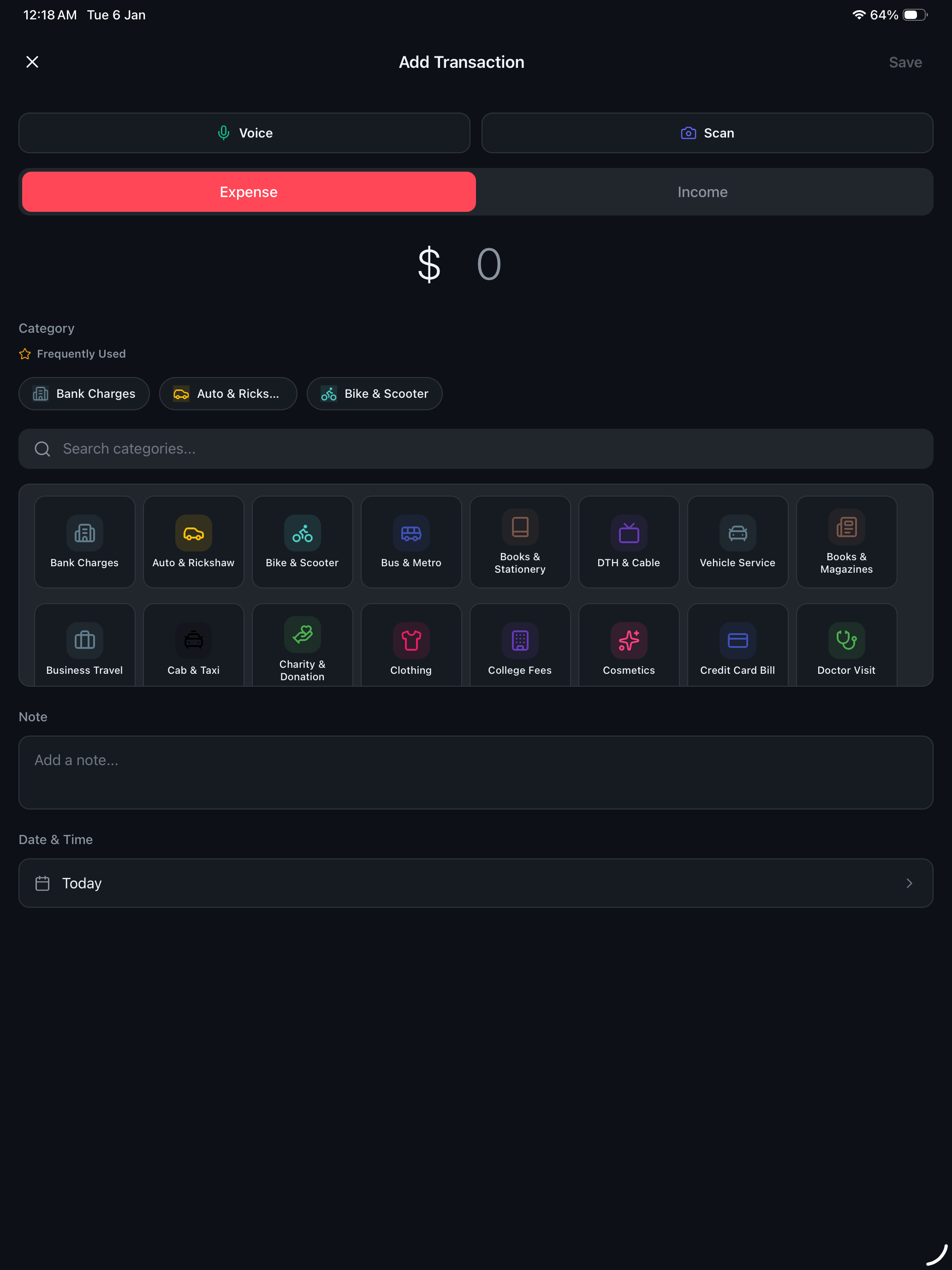Select the Bank Charges frequently used chip
The width and height of the screenshot is (952, 1270).
pyautogui.click(x=84, y=394)
